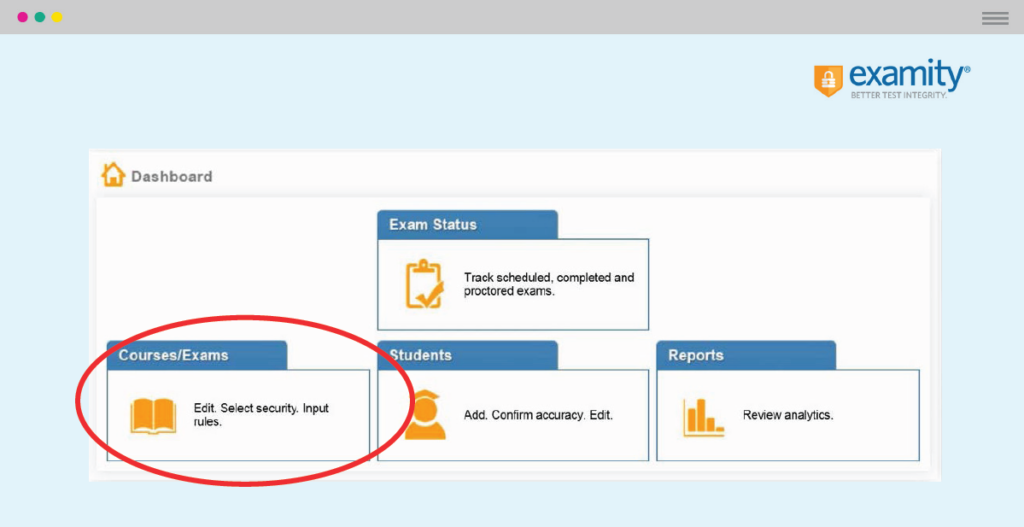Click the green window control dot
Screen dimensions: 1024x527
(40, 17)
